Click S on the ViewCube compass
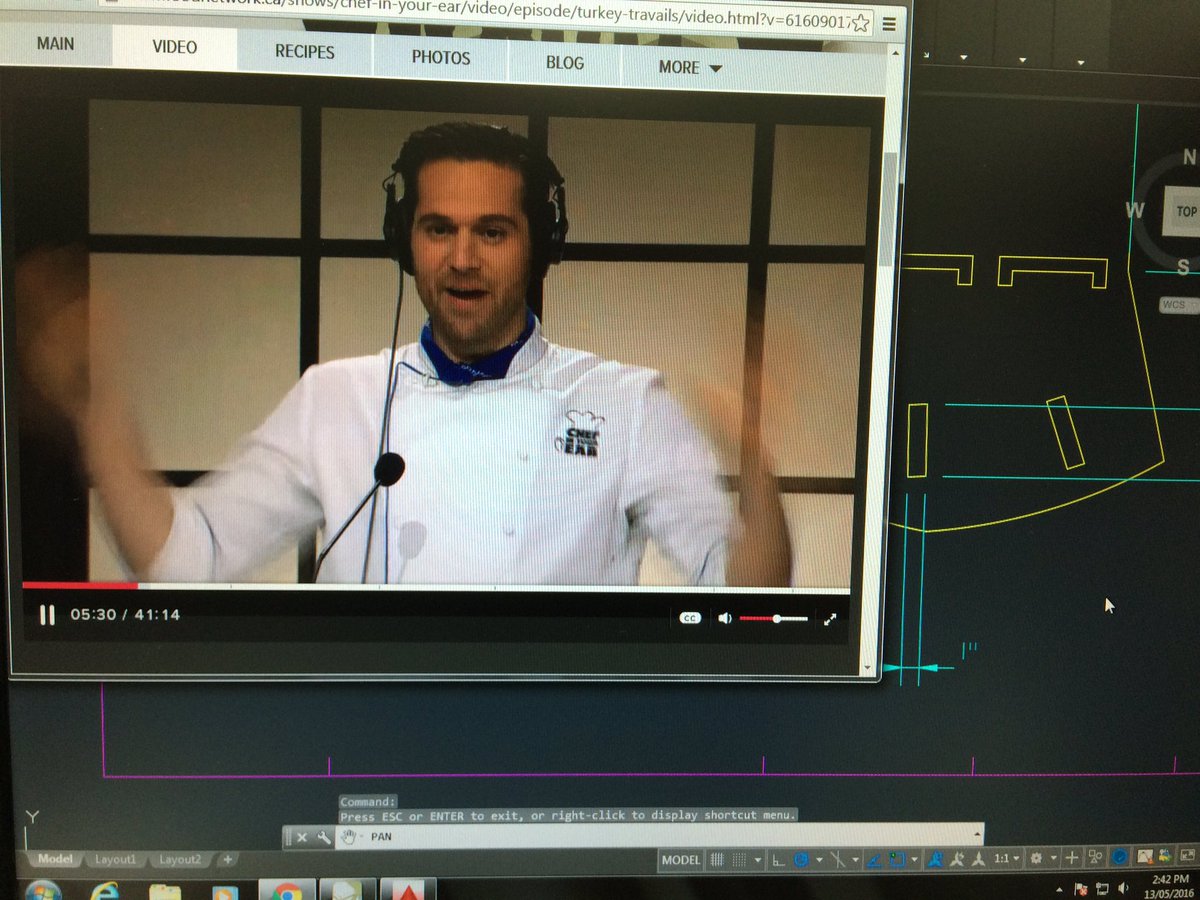 pos(1183,266)
